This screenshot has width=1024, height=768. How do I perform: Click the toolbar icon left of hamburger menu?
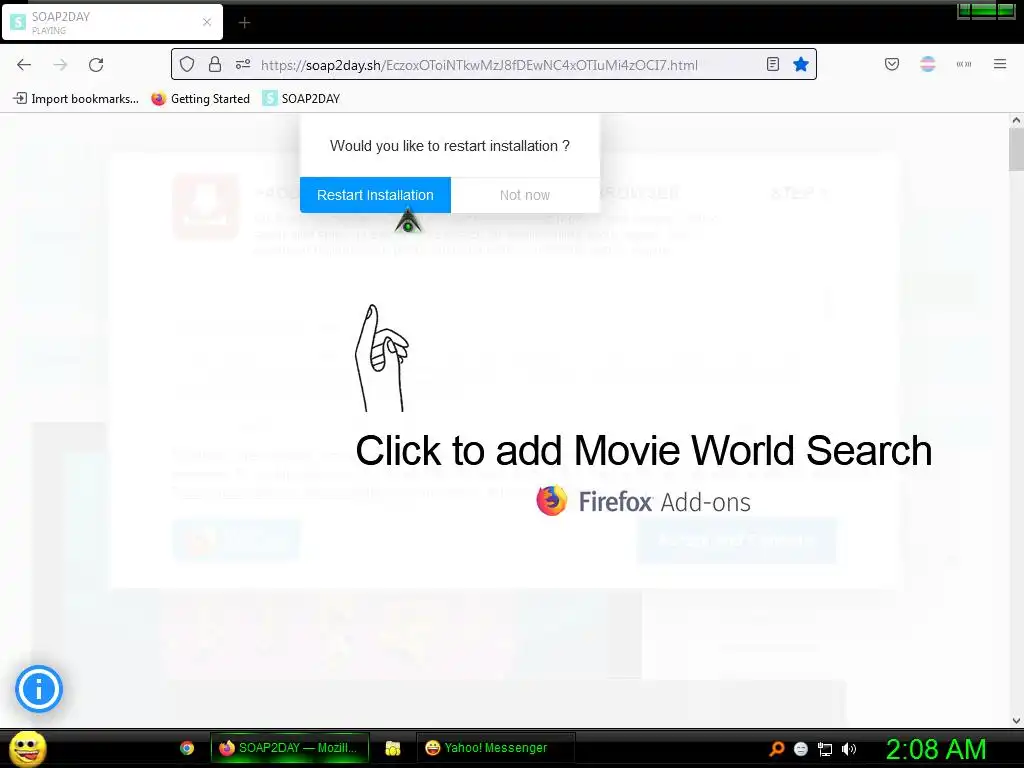[964, 64]
